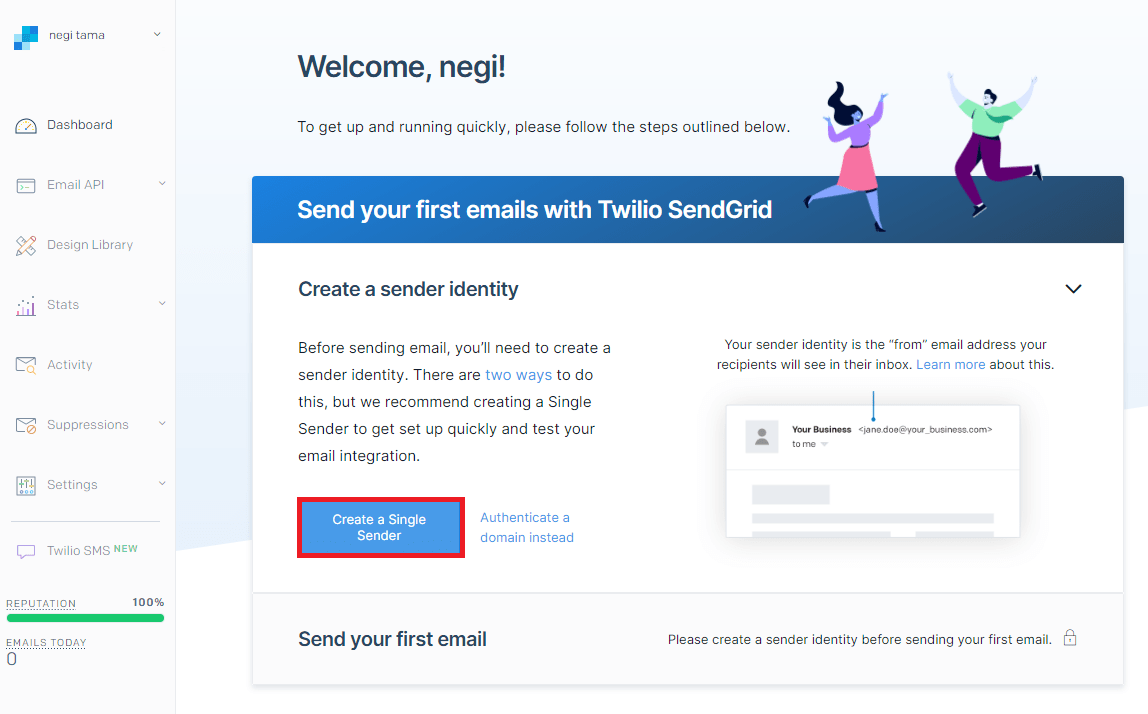
Task: Collapse the Create a sender identity section
Action: pos(1073,289)
